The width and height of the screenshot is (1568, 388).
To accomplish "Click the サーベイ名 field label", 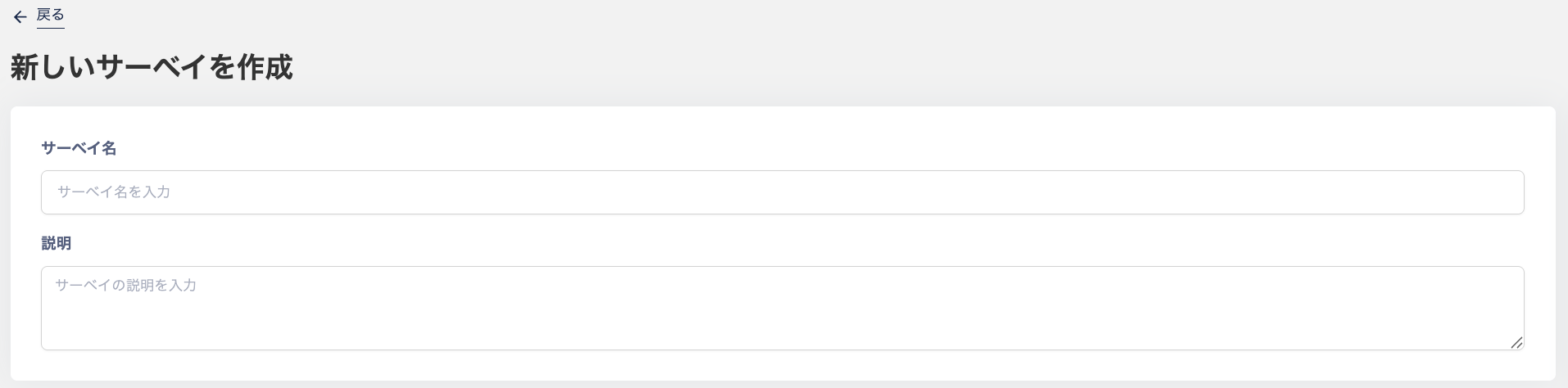I will 79,148.
